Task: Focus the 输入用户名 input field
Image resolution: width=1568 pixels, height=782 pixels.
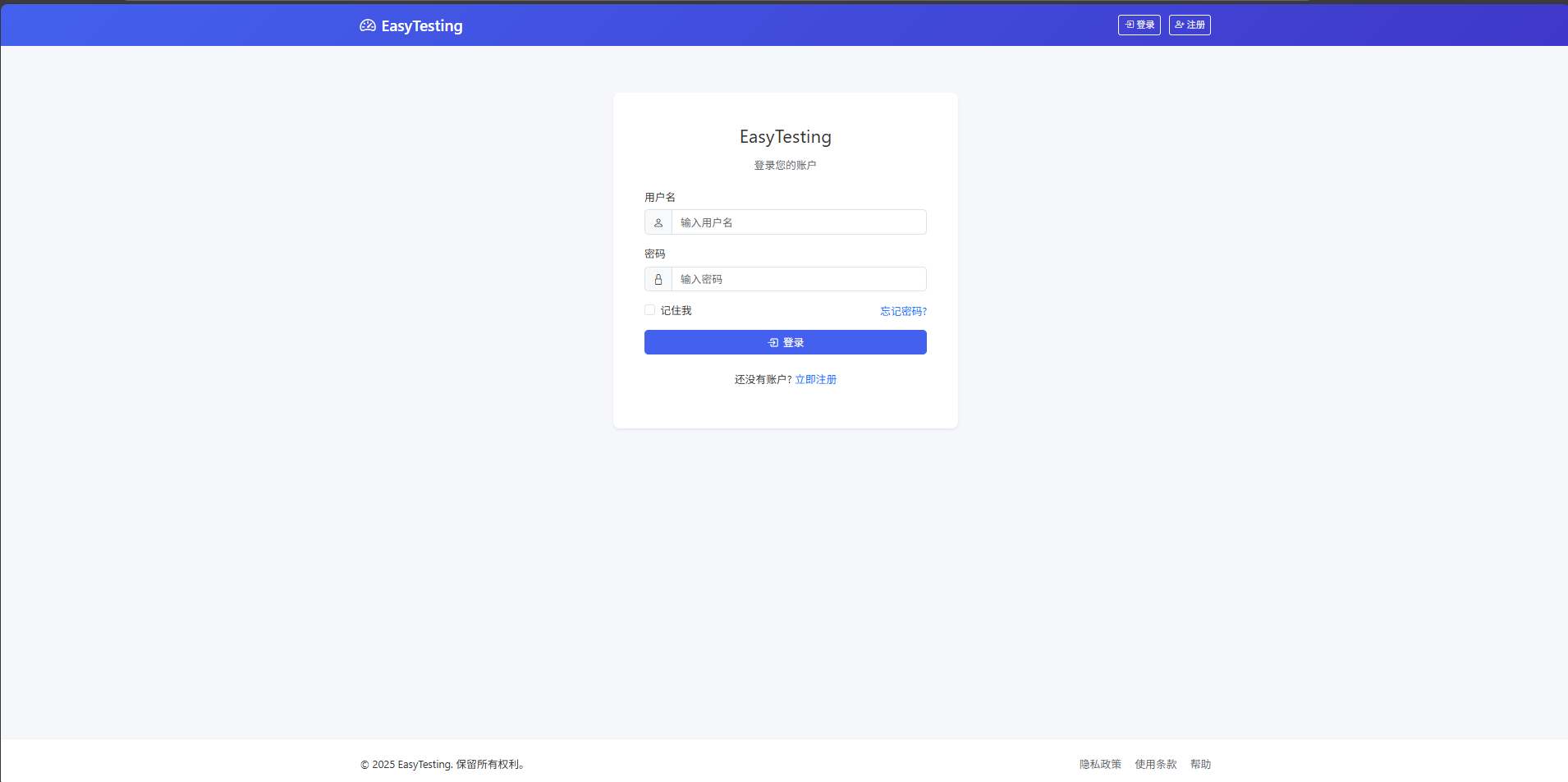Action: tap(799, 222)
